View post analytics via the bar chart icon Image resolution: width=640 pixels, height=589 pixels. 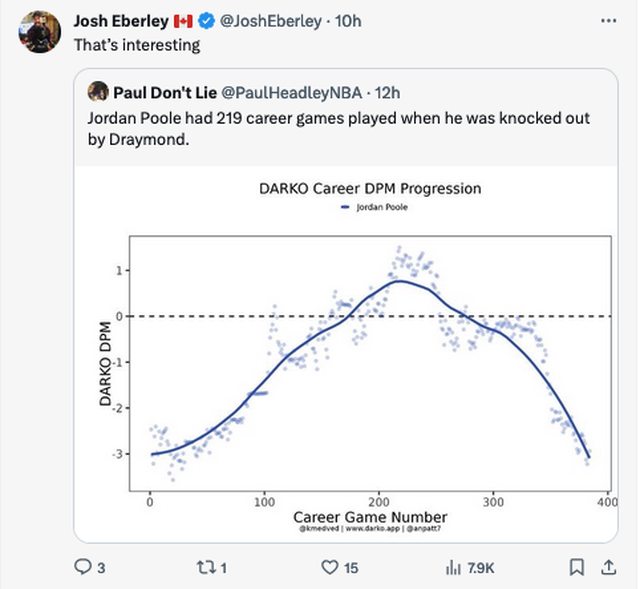(451, 568)
